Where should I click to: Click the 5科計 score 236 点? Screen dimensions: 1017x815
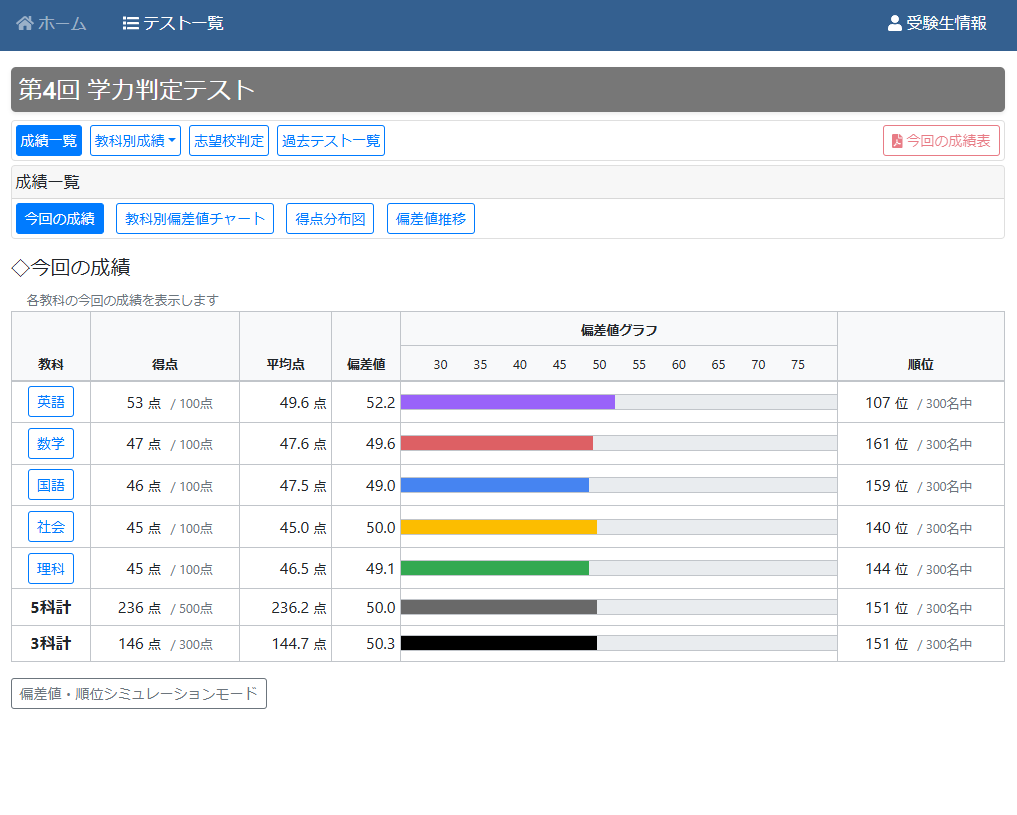pos(139,608)
